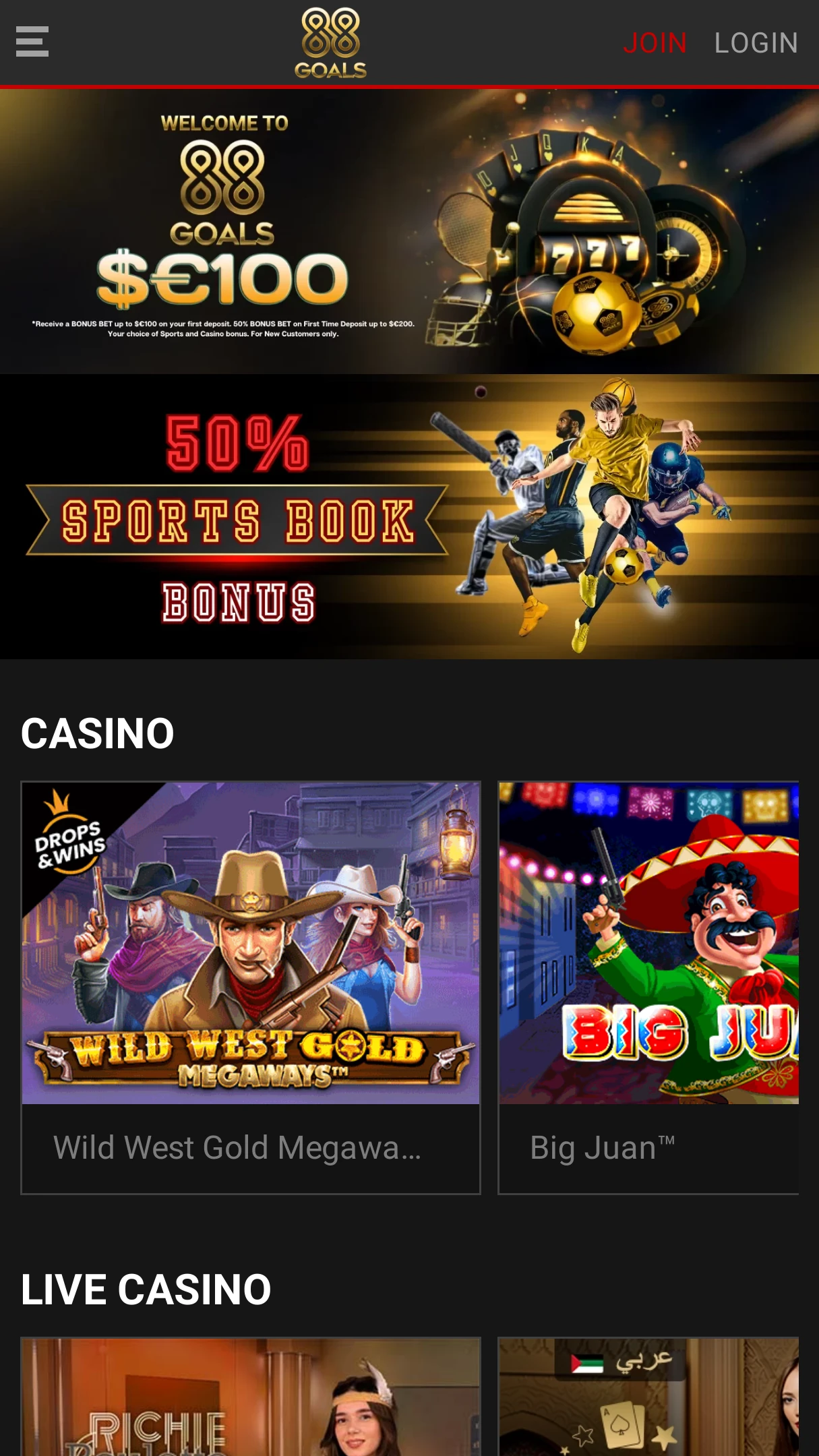Tap the CASINO section heading

coord(98,733)
